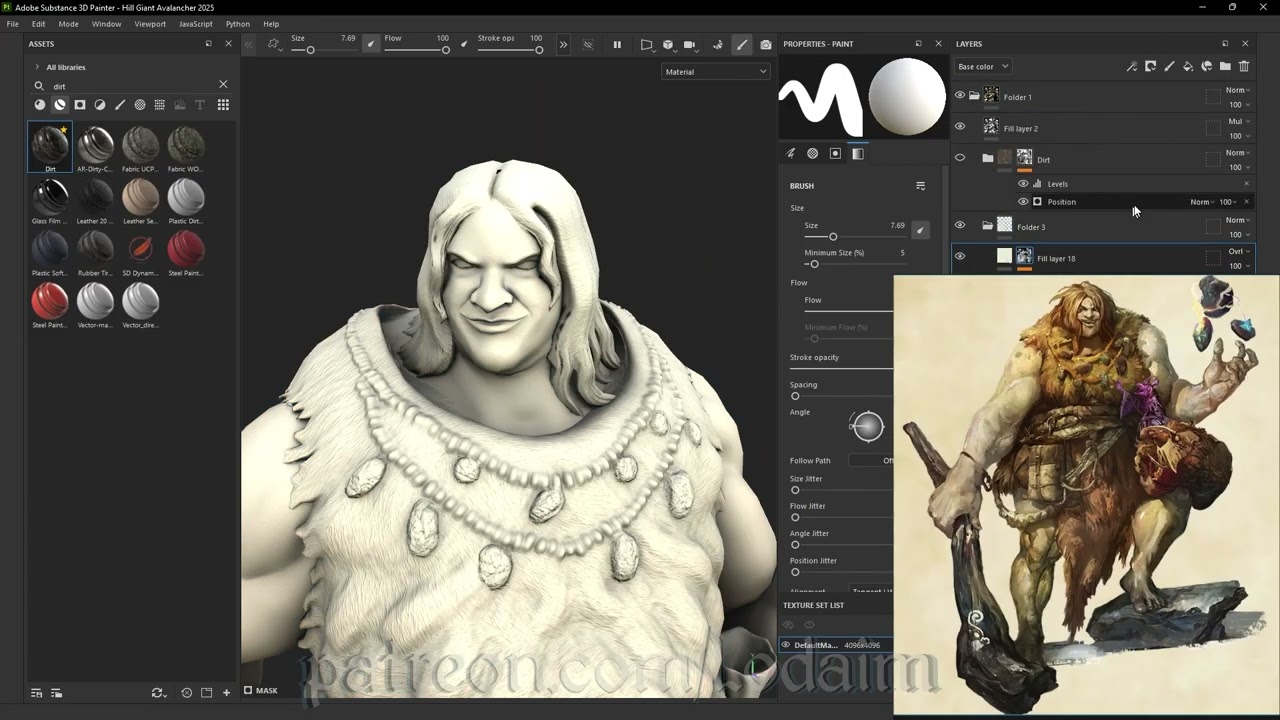Switch assets to grid view icon
This screenshot has height=720, width=1280.
point(223,105)
